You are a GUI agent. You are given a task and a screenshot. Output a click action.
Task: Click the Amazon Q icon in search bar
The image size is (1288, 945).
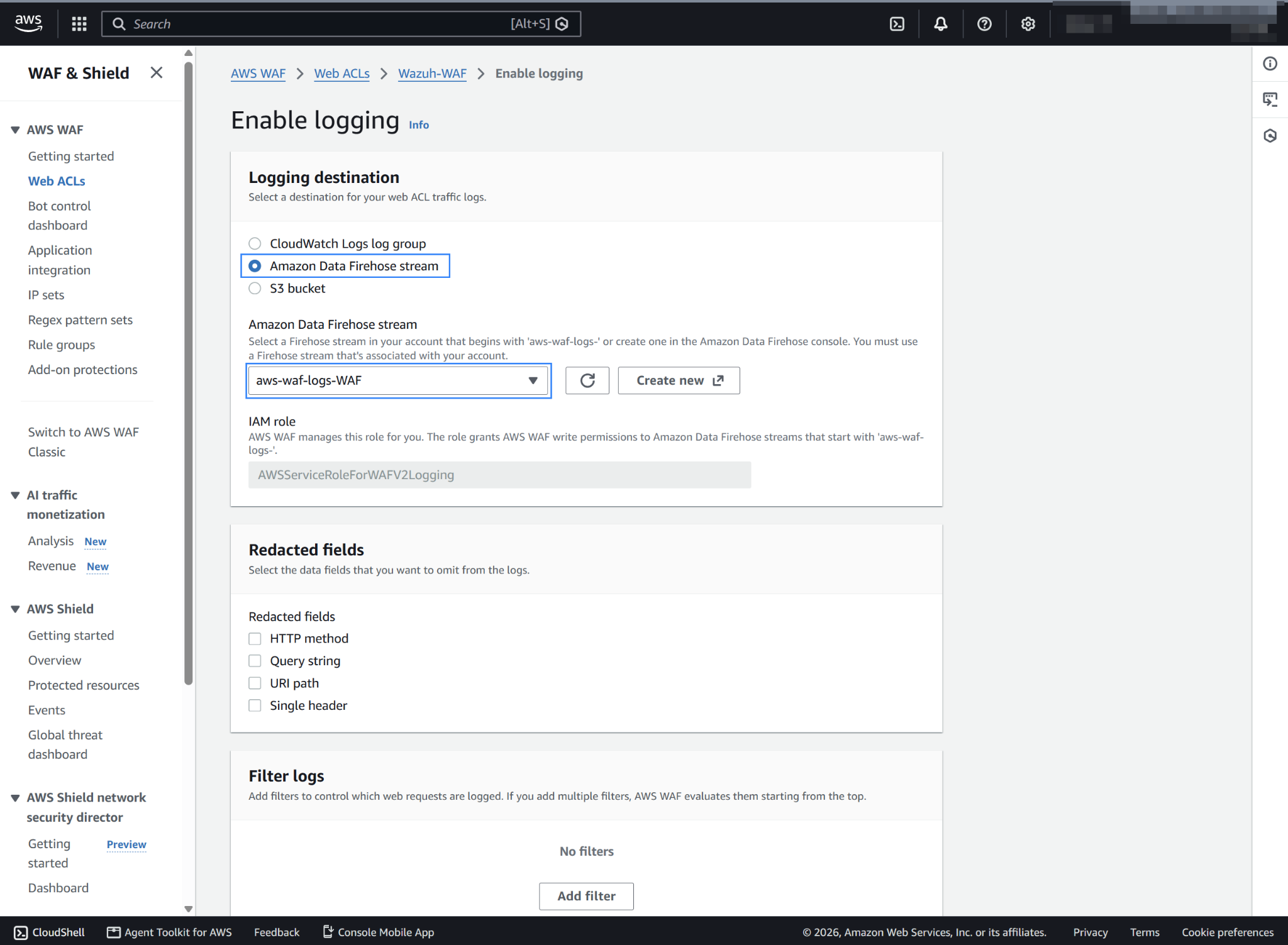click(x=562, y=24)
